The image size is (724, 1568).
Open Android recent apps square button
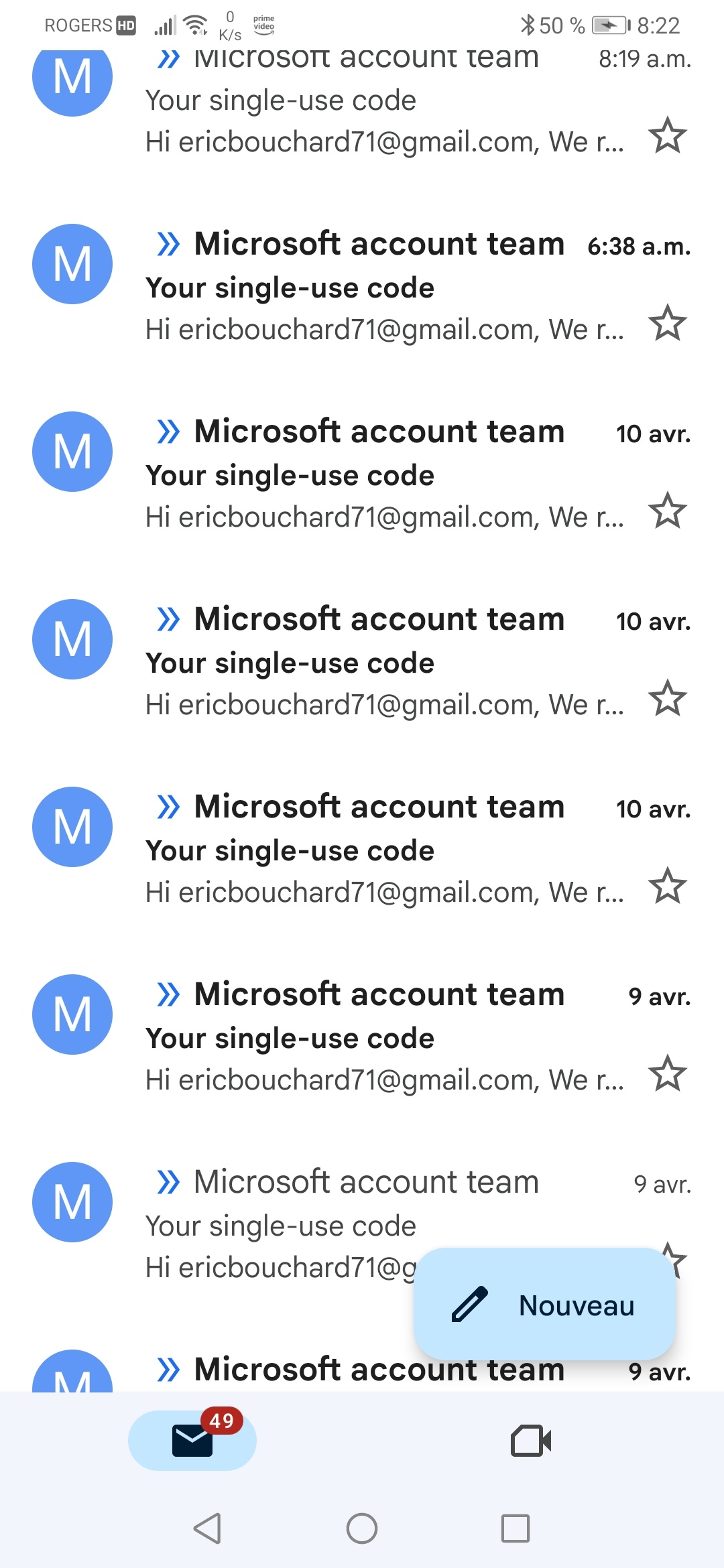click(516, 1528)
